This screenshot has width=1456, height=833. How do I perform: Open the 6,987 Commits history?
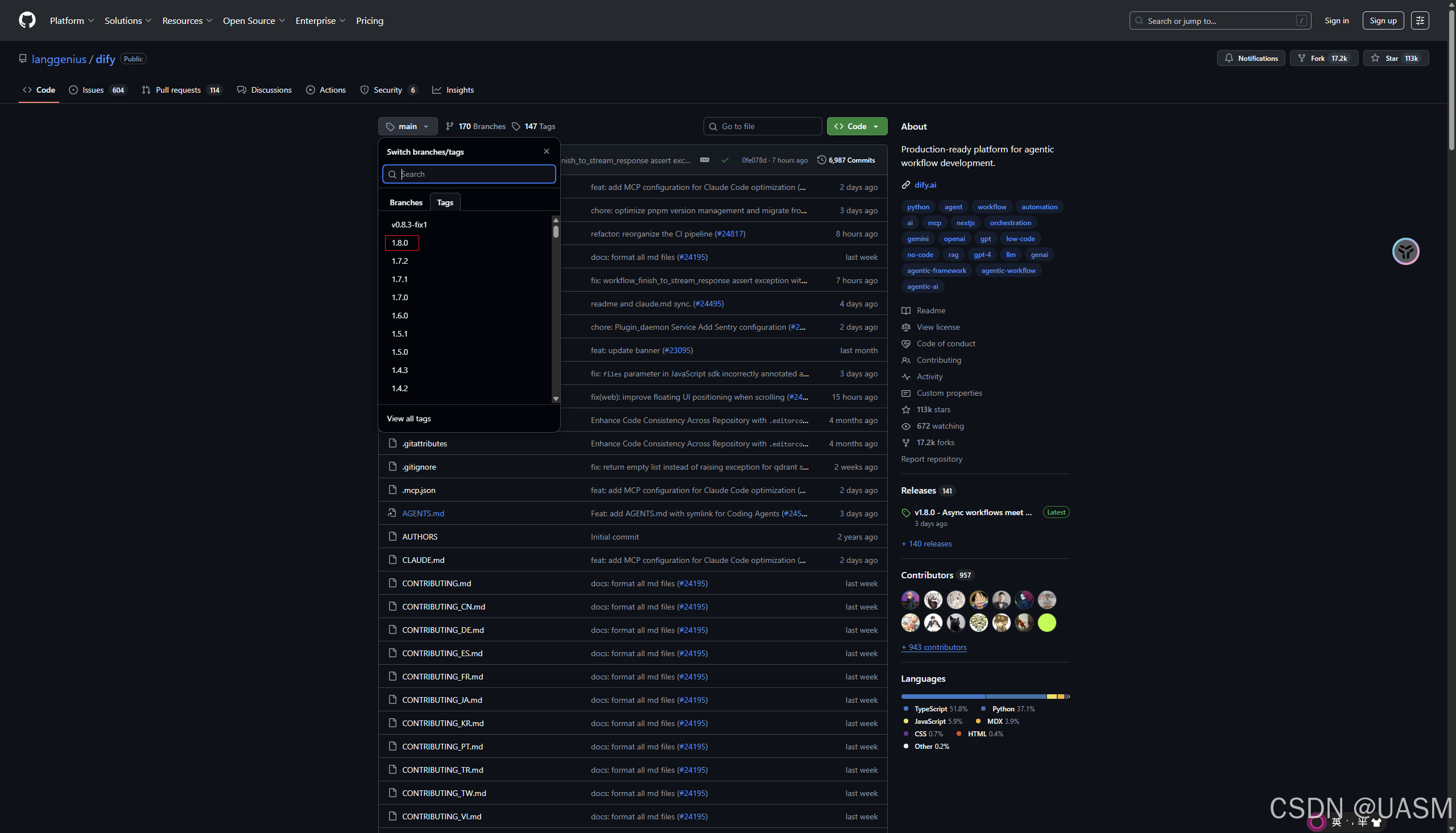(x=846, y=160)
